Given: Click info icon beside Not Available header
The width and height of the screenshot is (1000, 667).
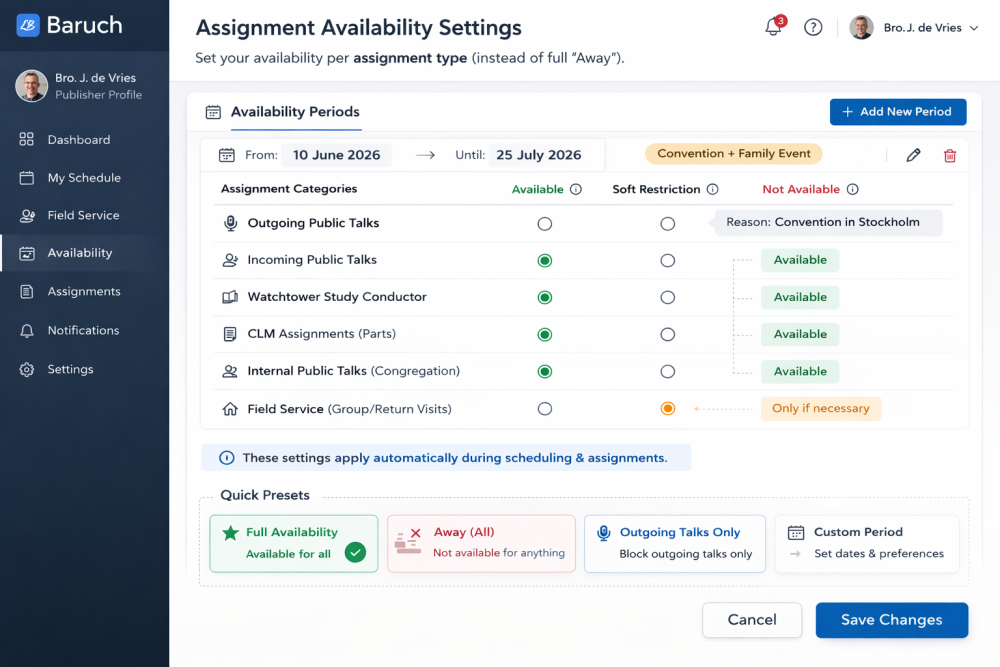Looking at the screenshot, I should (853, 190).
